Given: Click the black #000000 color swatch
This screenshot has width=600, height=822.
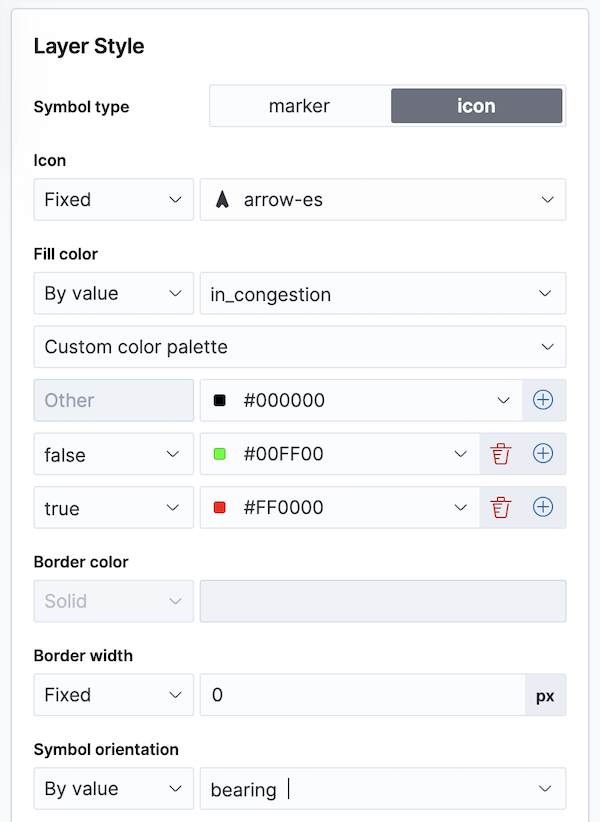Looking at the screenshot, I should 220,401.
